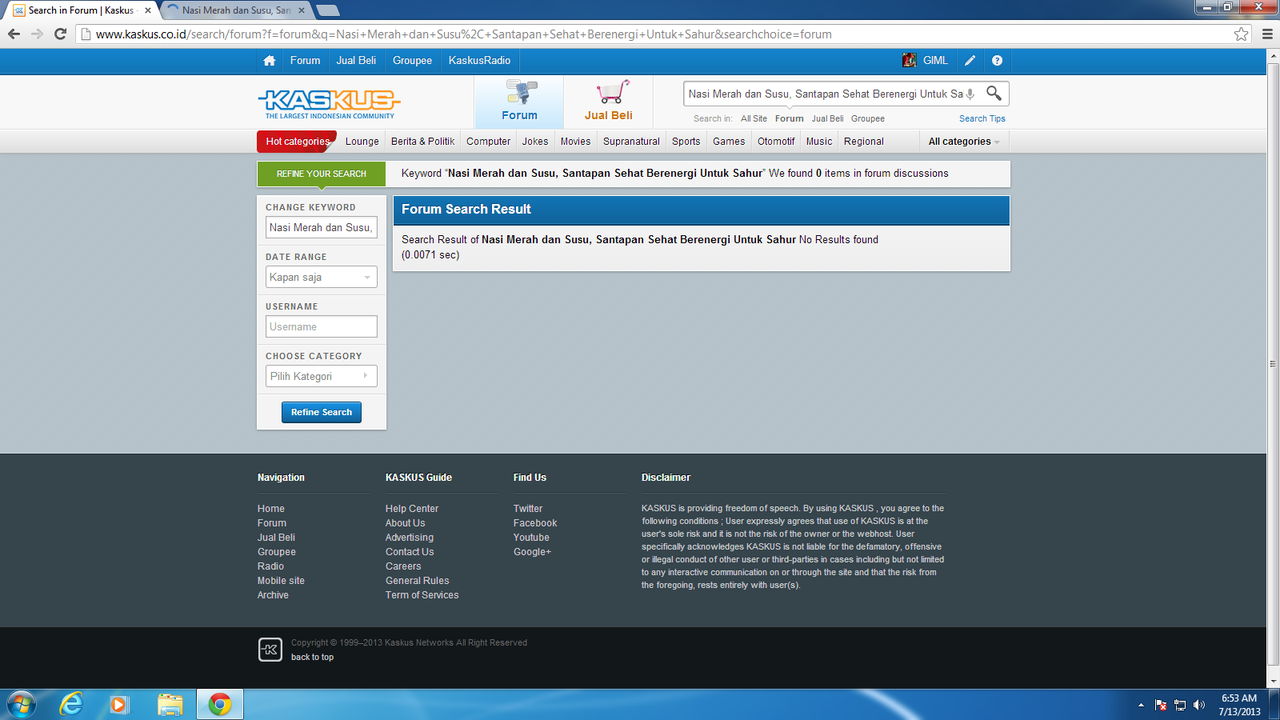The width and height of the screenshot is (1280, 720).
Task: Open General Rules in the footer
Action: (x=417, y=581)
